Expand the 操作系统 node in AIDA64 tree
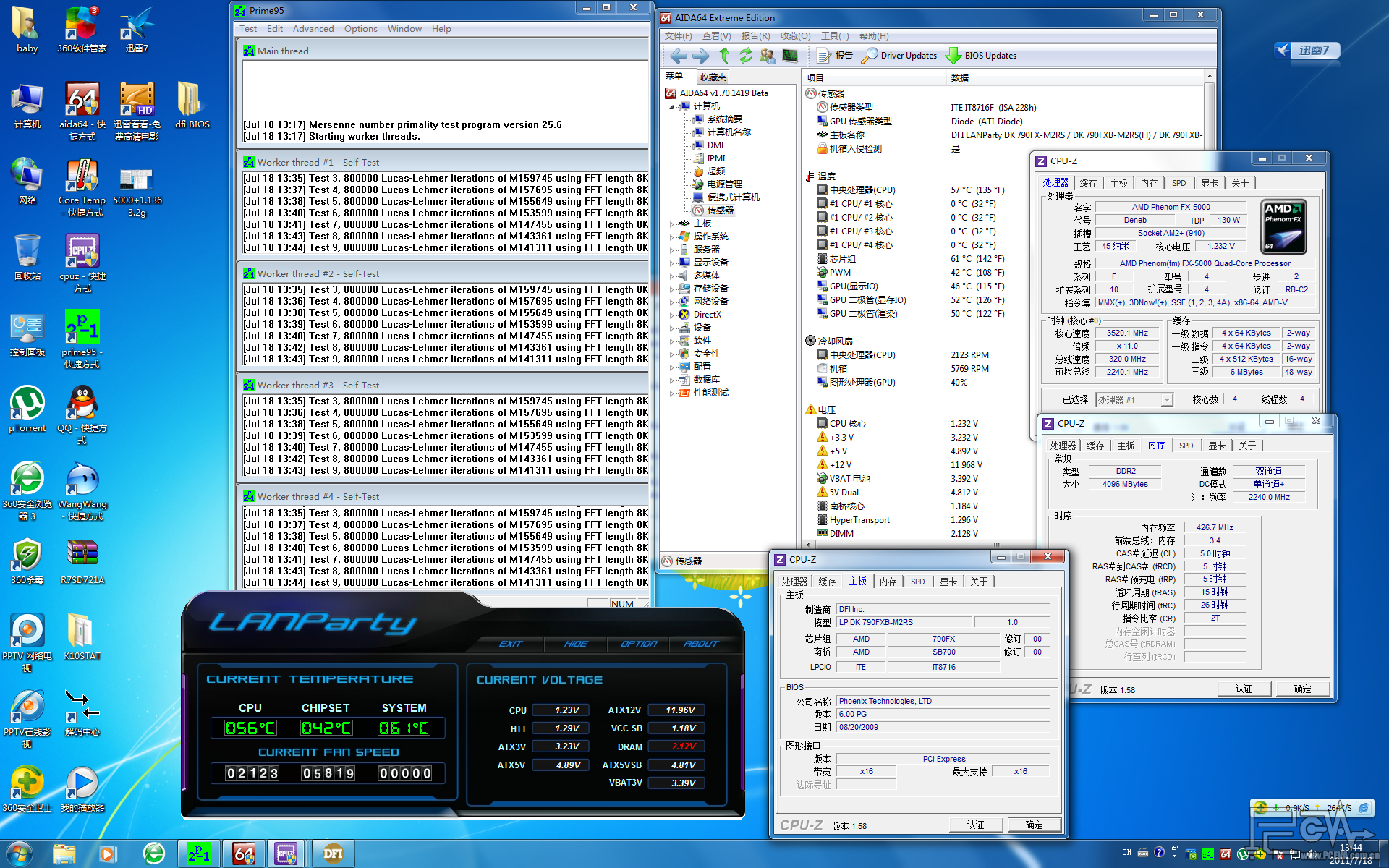 point(672,237)
